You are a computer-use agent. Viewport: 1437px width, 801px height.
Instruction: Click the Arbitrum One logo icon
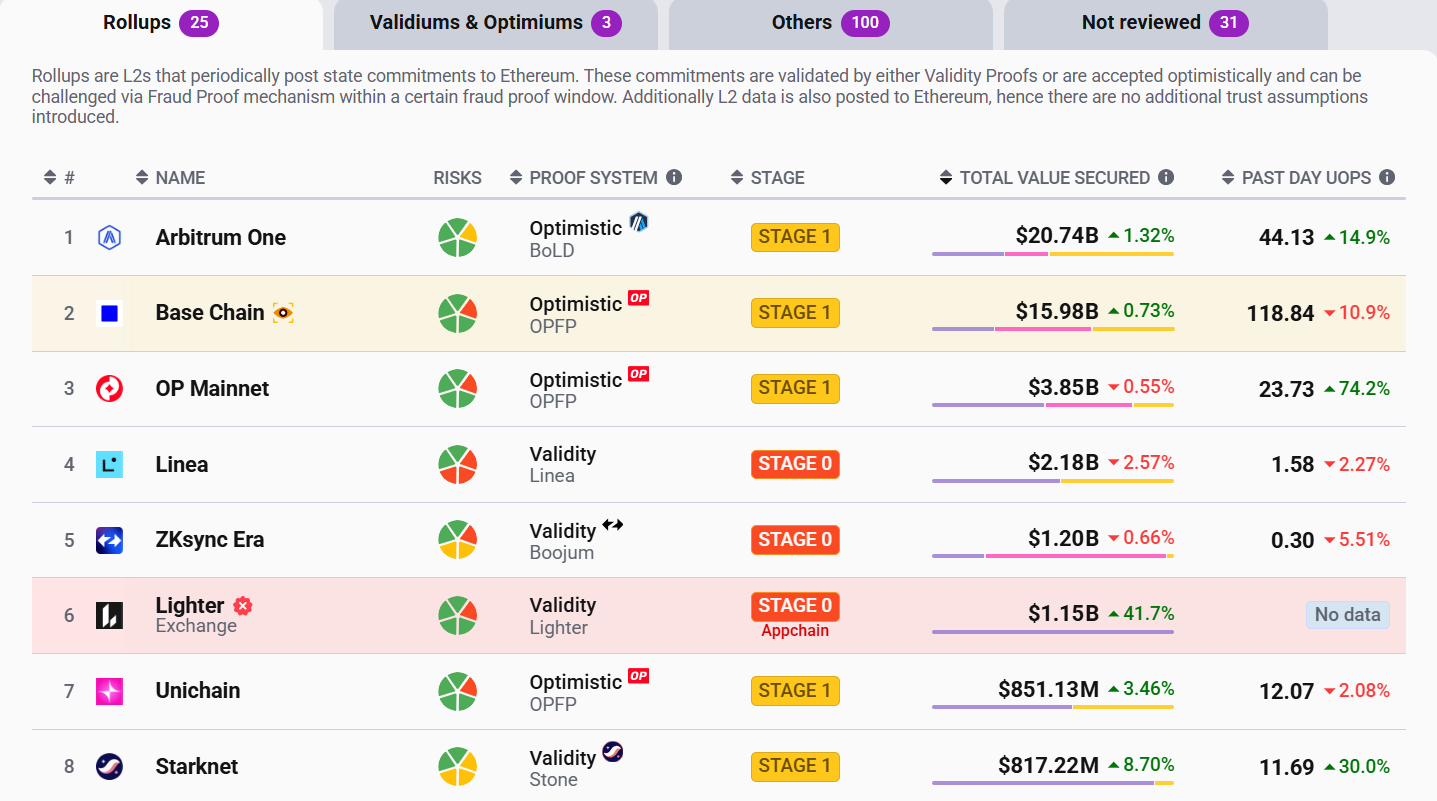(109, 238)
